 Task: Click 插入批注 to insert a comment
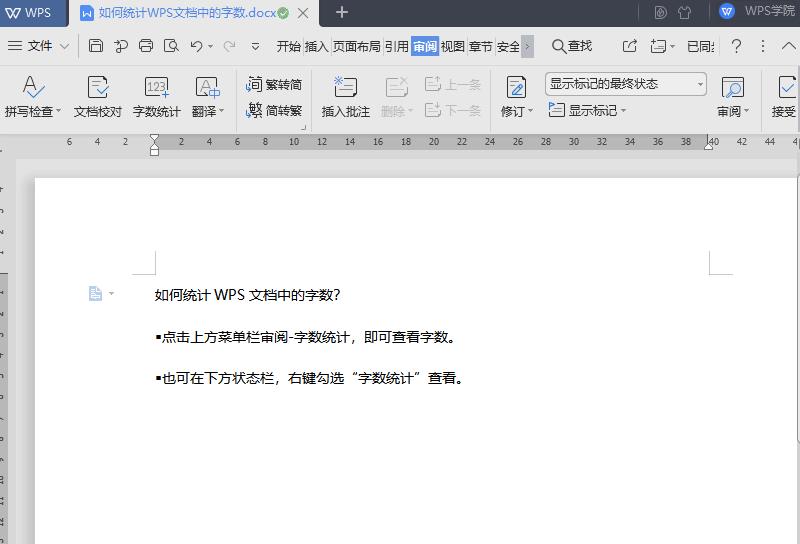(345, 97)
